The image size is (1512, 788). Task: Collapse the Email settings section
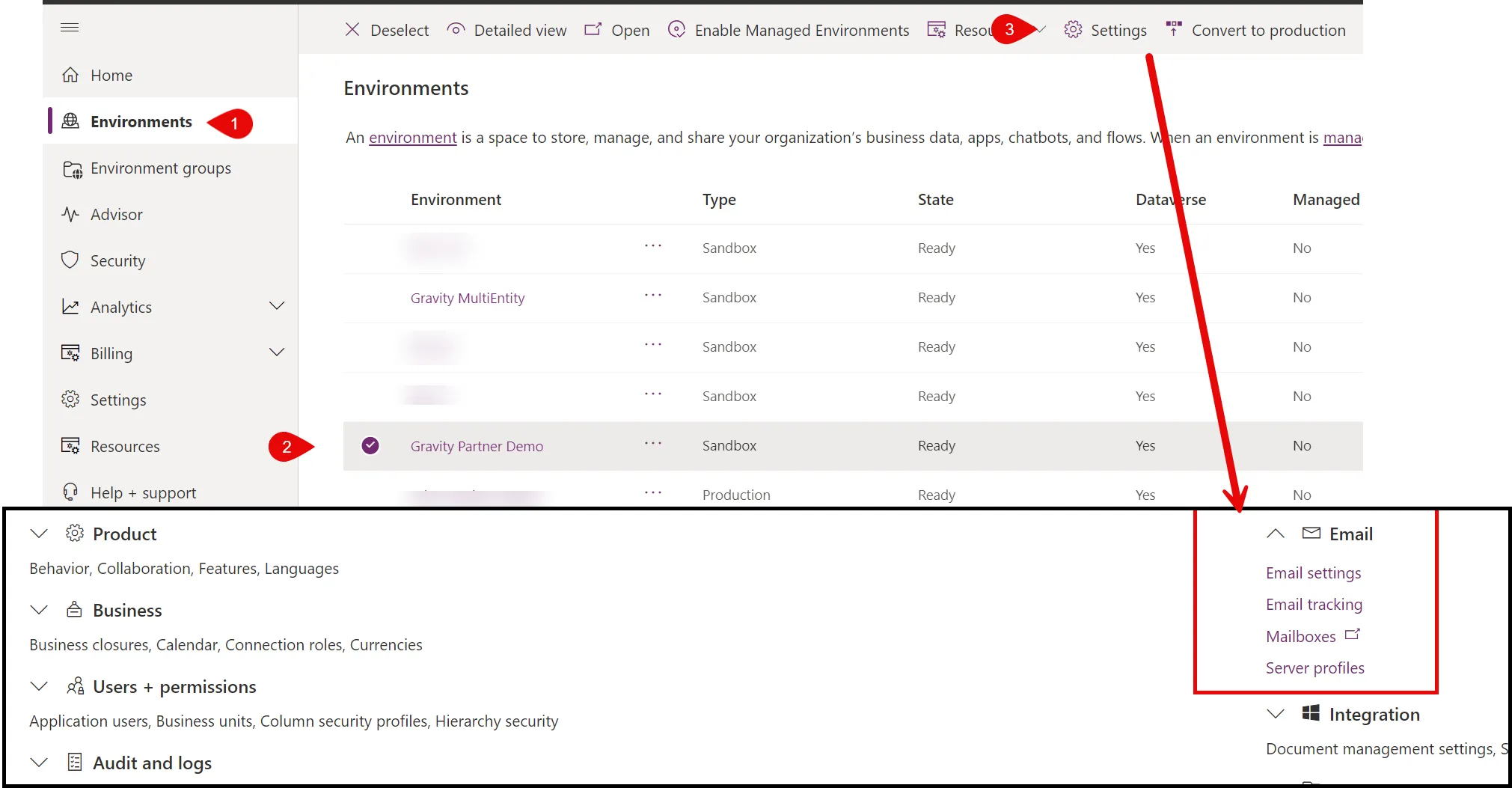[1276, 534]
